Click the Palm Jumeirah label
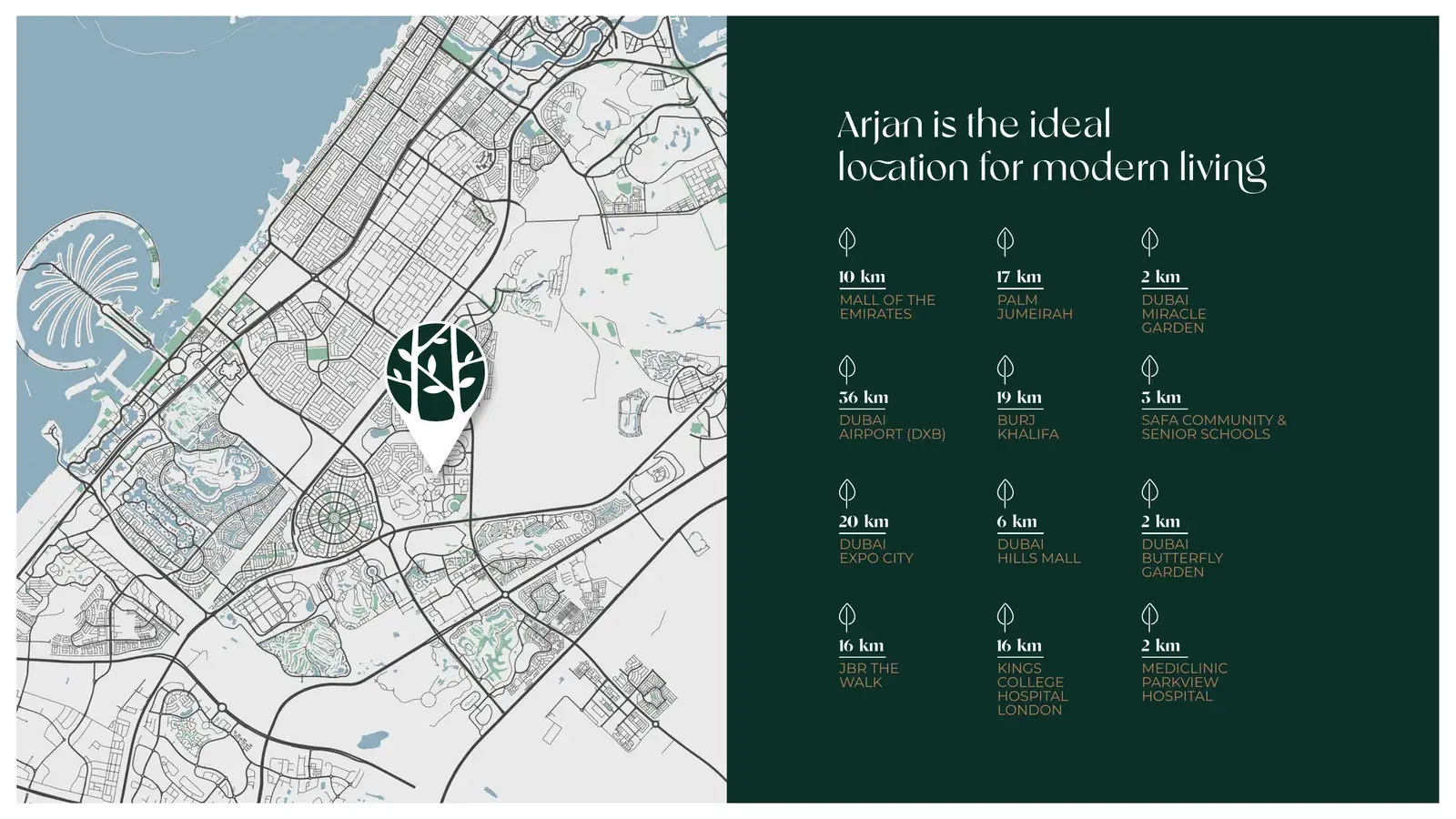Image resolution: width=1456 pixels, height=819 pixels. coord(1035,307)
